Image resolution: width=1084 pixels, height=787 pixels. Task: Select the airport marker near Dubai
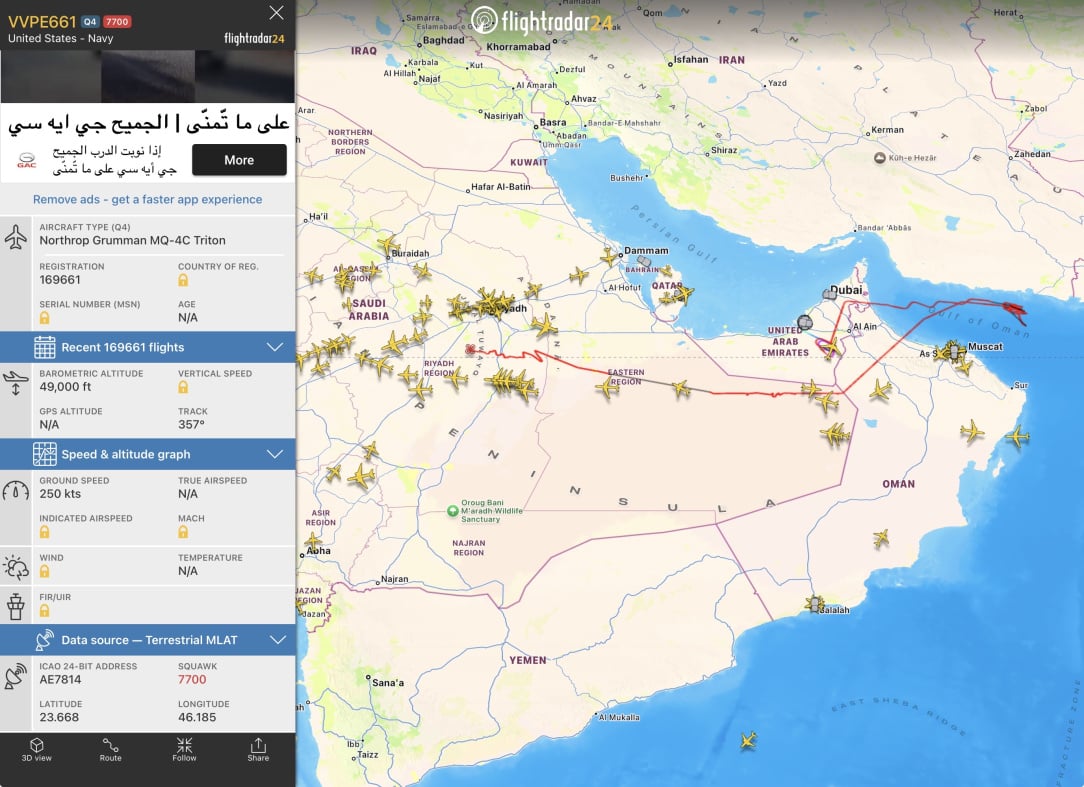[x=829, y=295]
